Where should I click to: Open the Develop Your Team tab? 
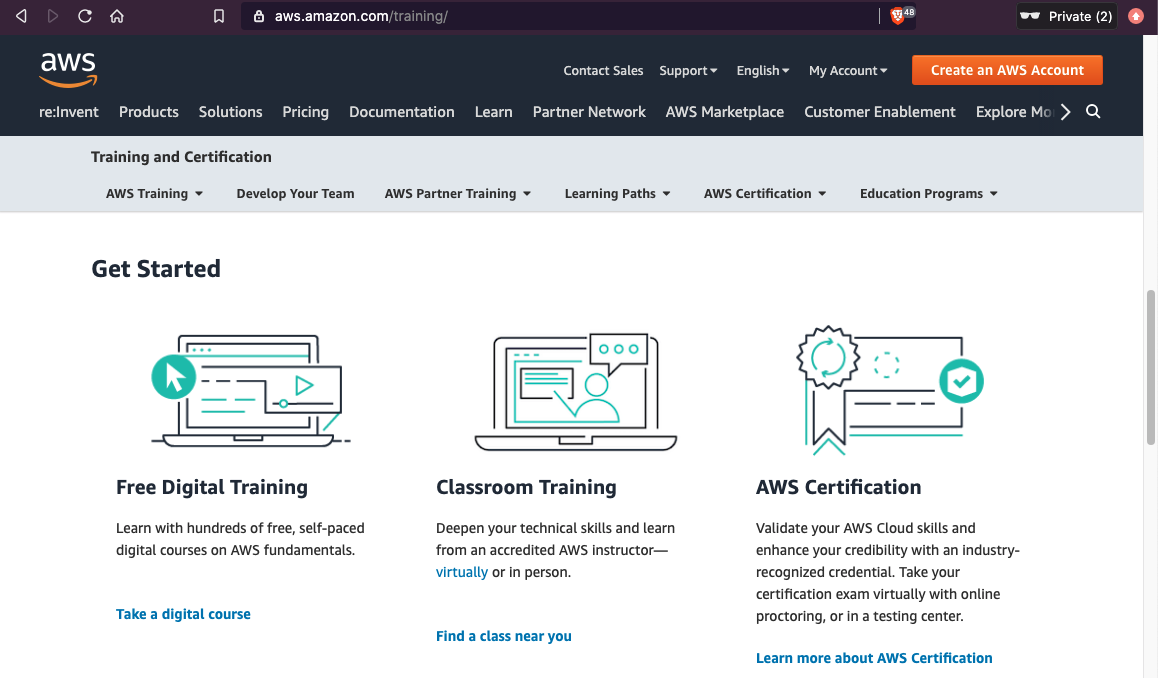pos(295,194)
